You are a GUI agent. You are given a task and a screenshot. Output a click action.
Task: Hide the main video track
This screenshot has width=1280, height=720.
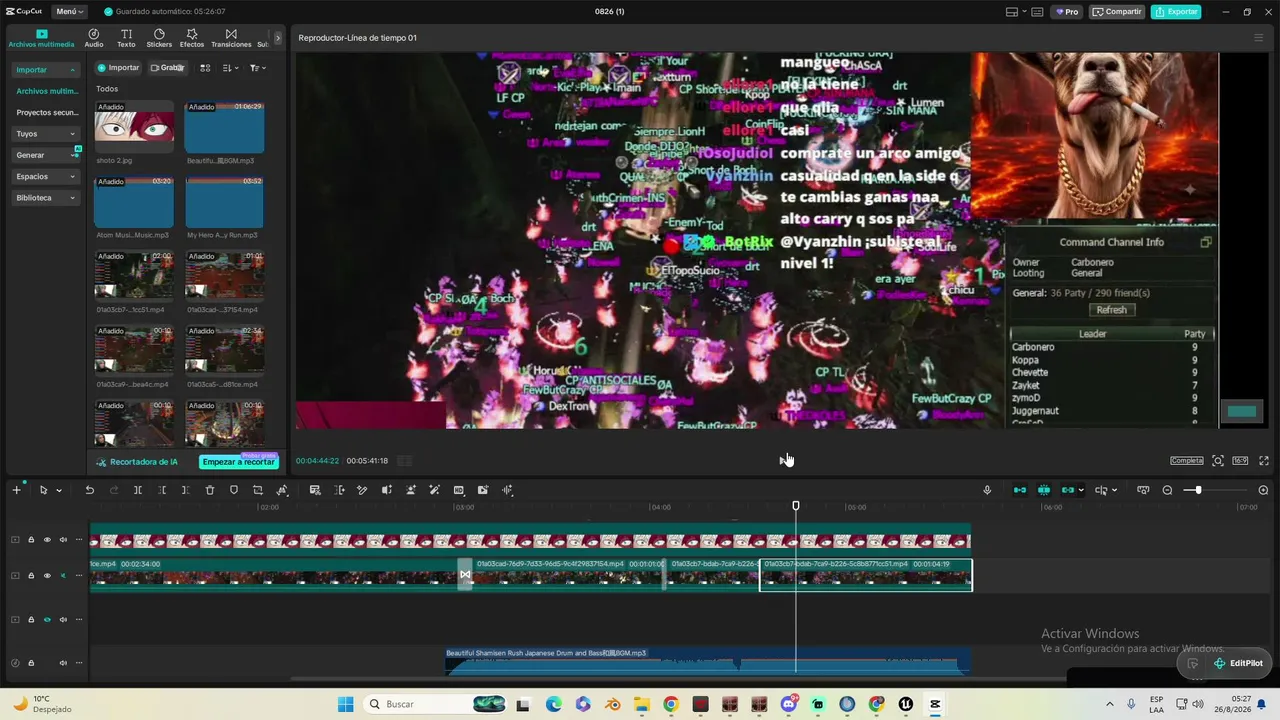(x=47, y=576)
